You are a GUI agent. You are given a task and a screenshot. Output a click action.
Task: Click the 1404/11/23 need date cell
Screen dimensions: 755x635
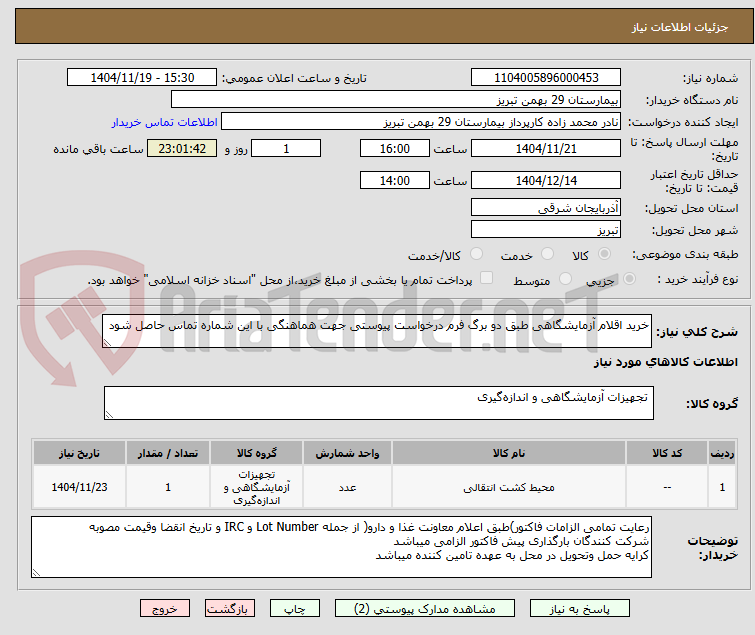pos(79,487)
